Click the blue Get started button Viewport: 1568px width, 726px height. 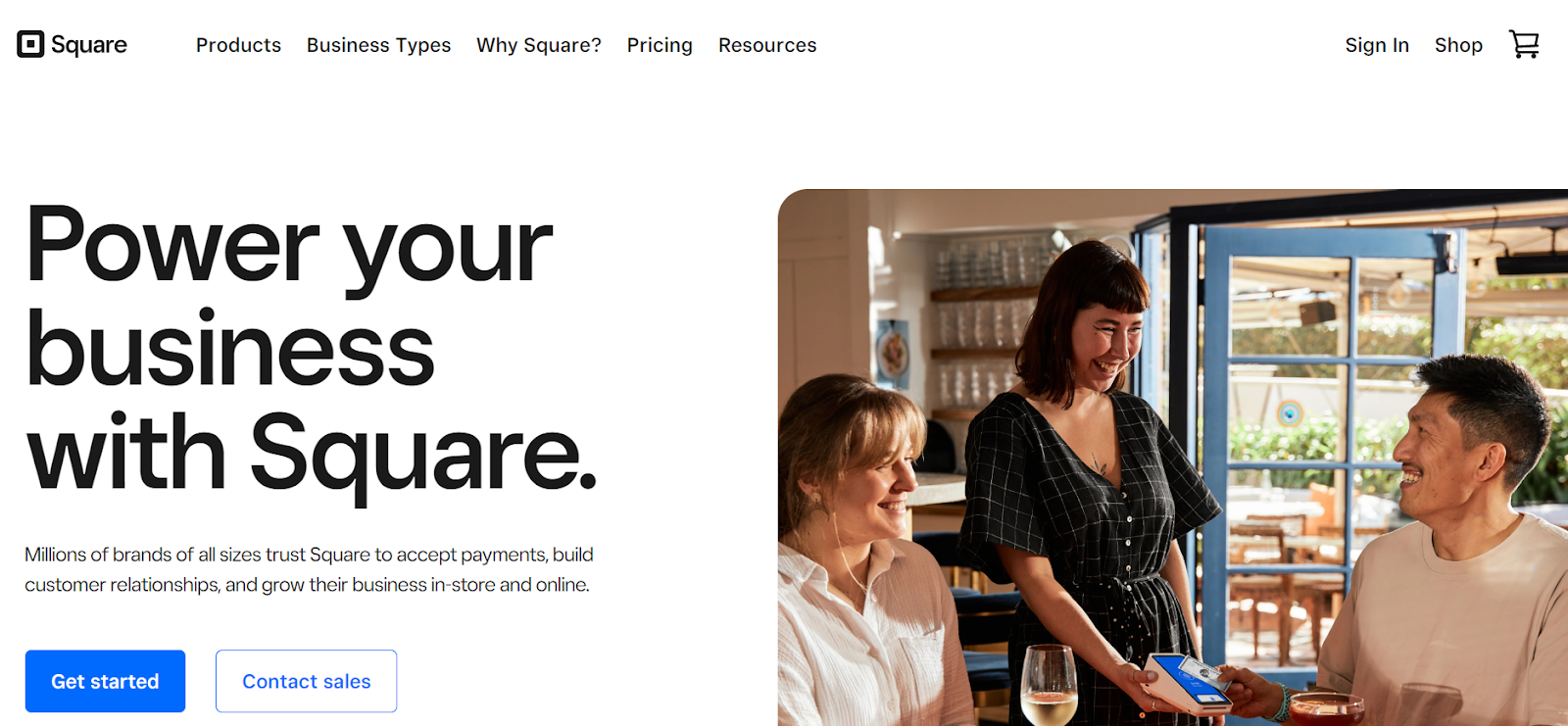(105, 681)
